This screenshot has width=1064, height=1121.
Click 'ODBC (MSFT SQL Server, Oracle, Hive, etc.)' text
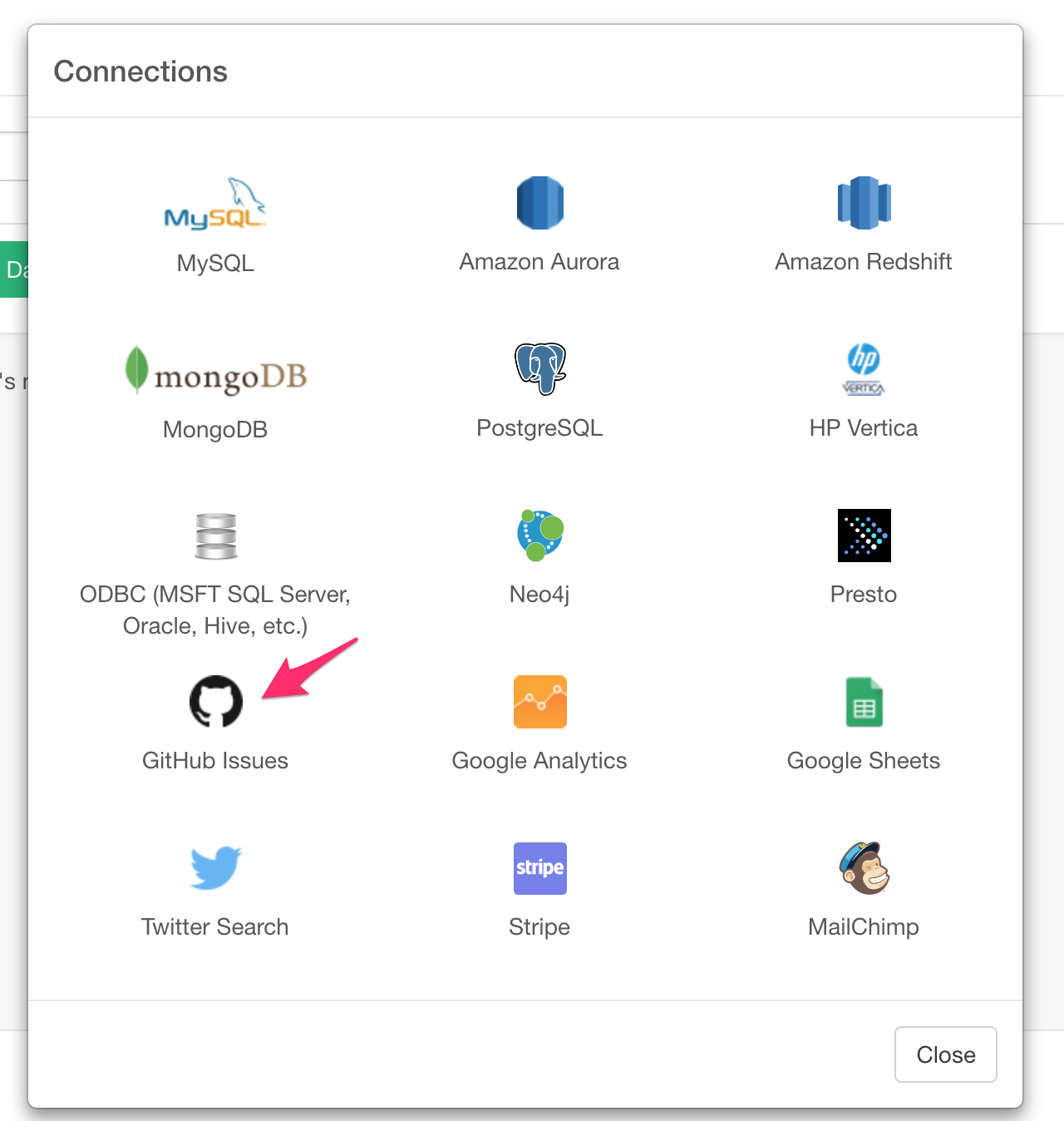[215, 610]
